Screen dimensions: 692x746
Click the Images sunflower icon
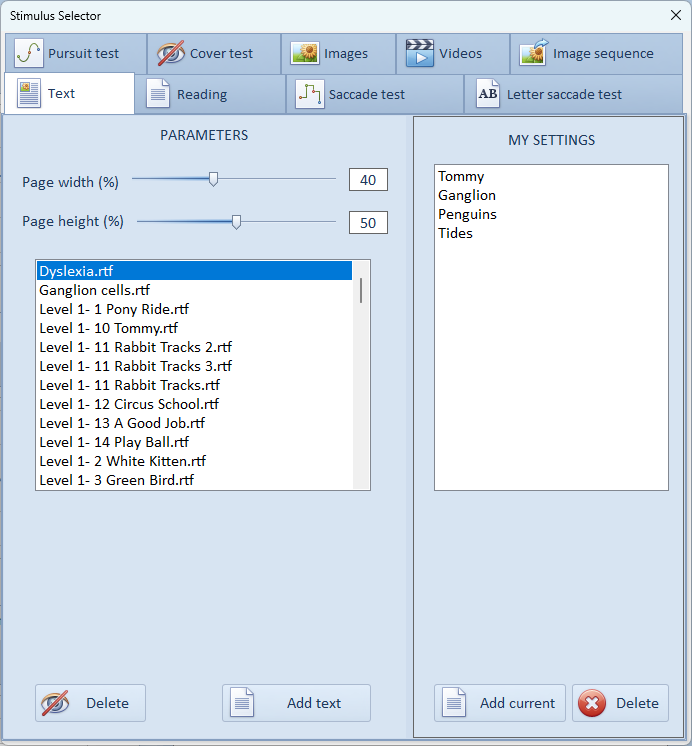305,53
